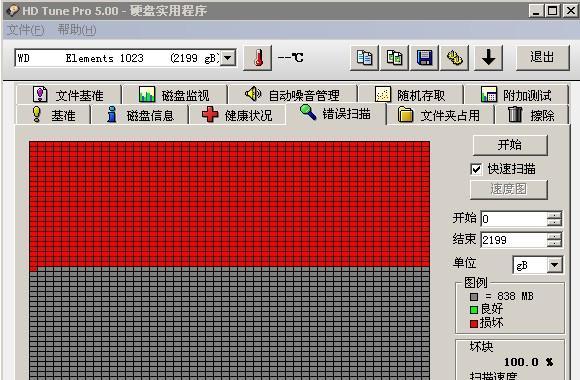Switch to 擦除 tab

coord(532,115)
